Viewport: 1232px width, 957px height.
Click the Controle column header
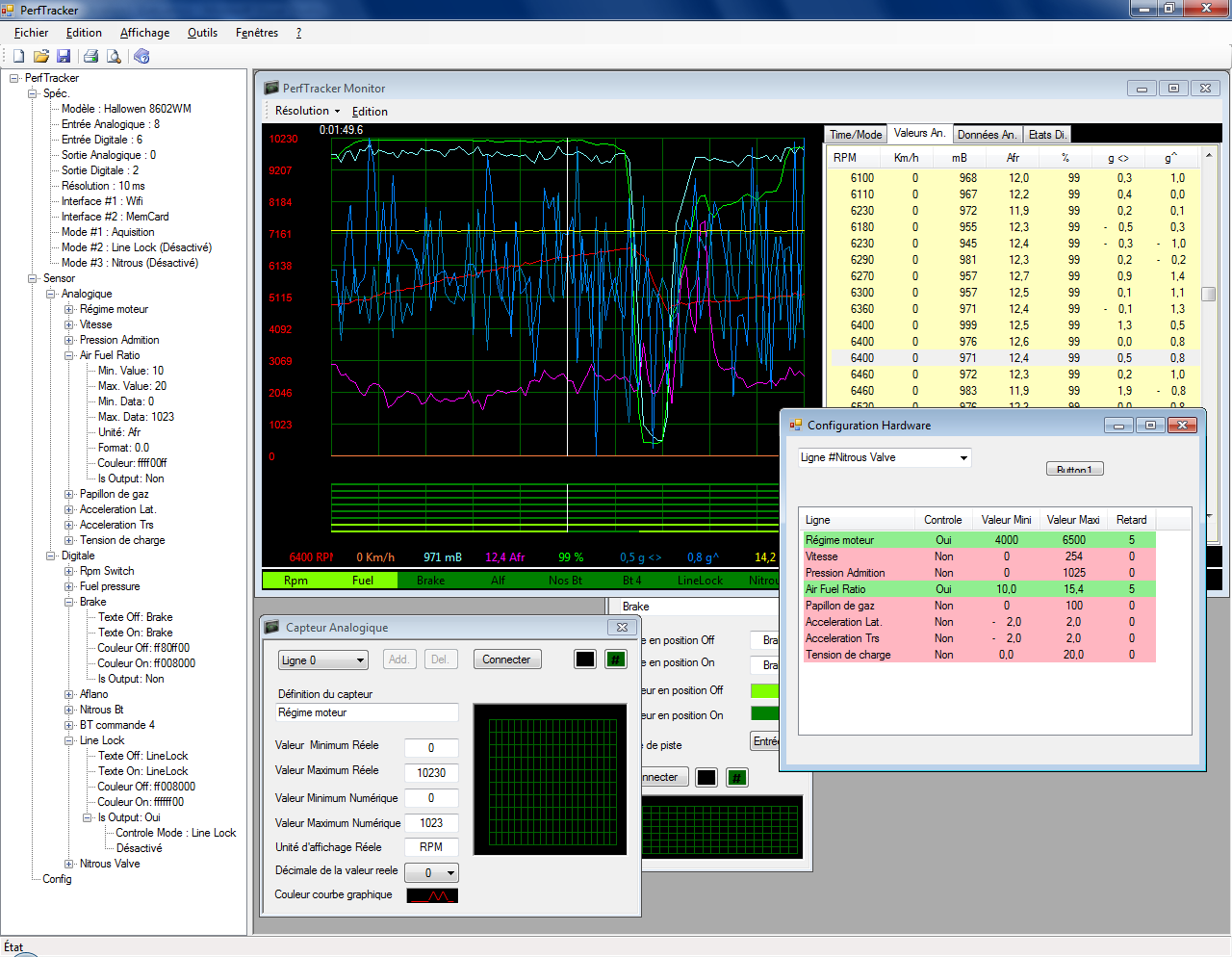click(x=943, y=520)
